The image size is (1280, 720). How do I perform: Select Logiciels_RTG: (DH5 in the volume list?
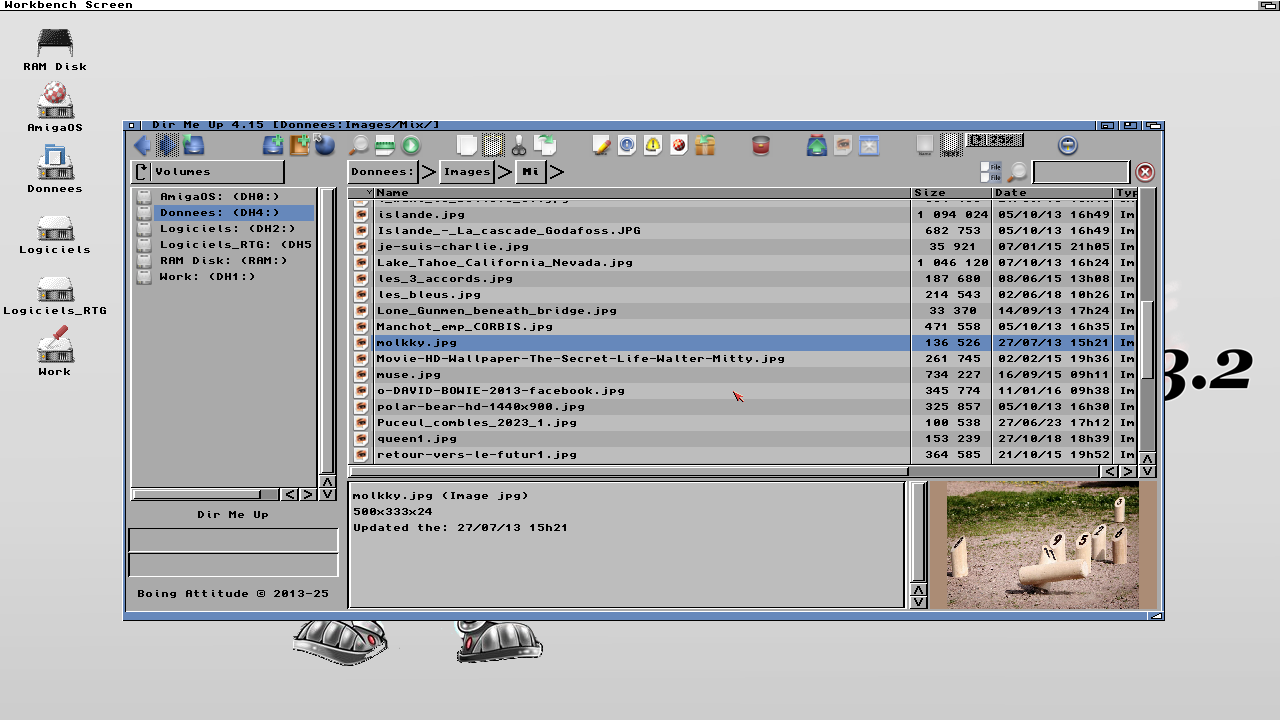(x=218, y=244)
